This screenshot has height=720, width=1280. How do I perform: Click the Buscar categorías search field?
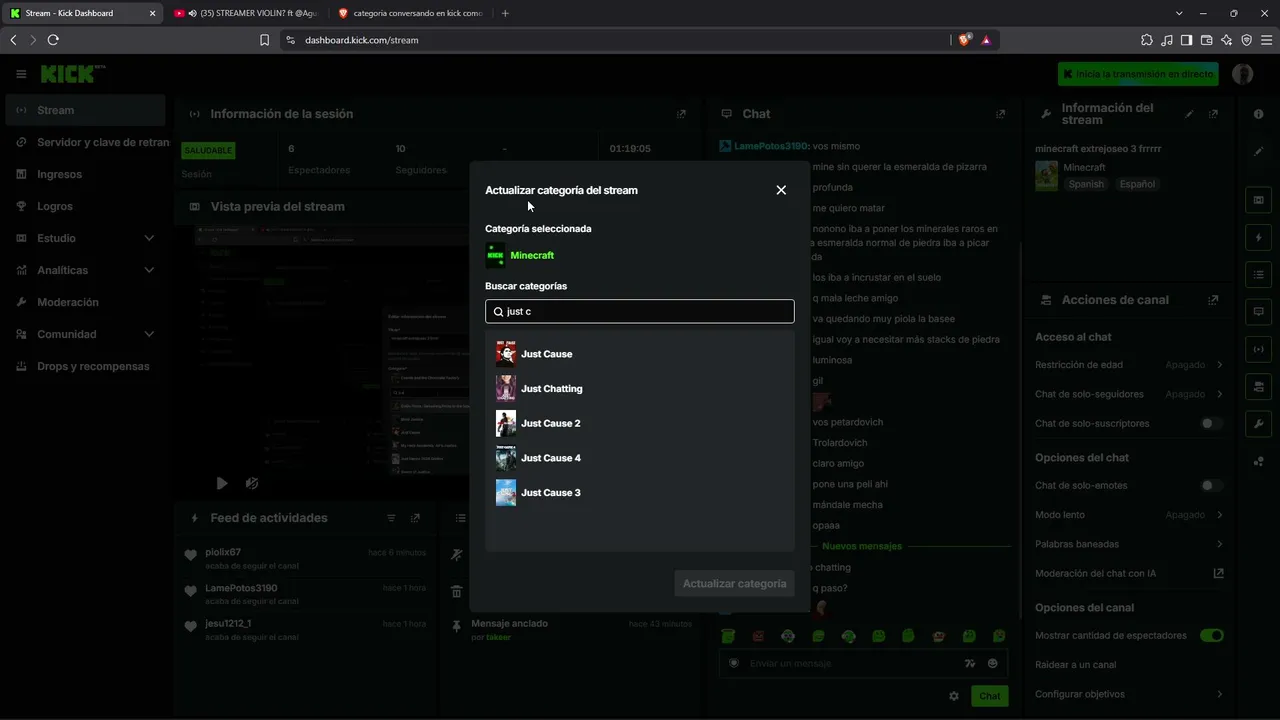coord(640,311)
